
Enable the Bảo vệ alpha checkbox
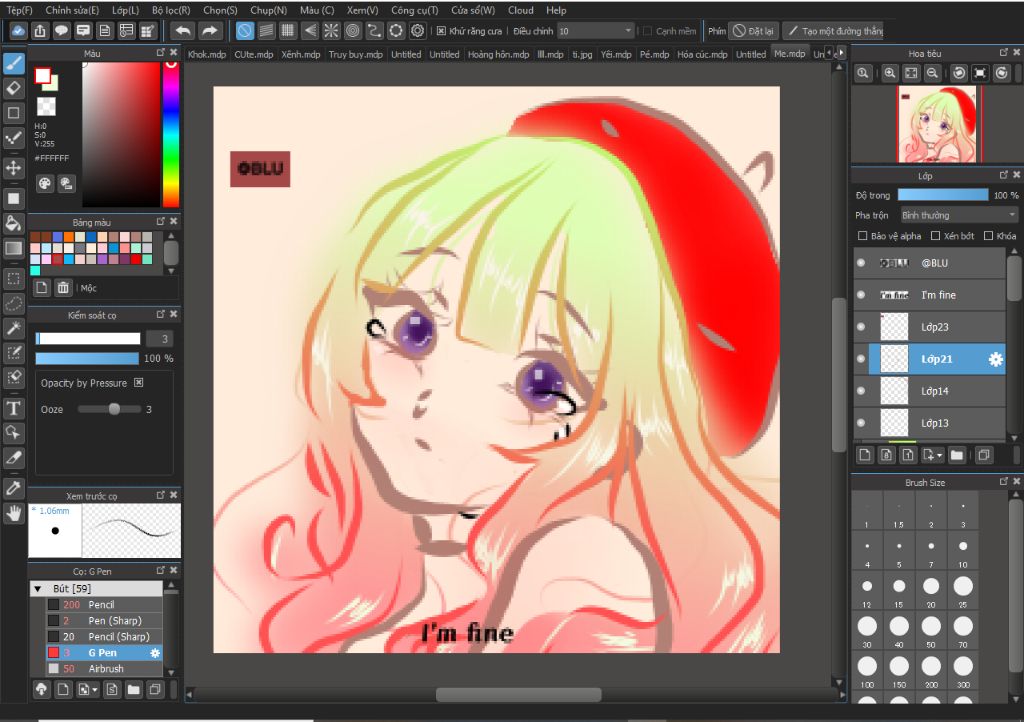[863, 236]
